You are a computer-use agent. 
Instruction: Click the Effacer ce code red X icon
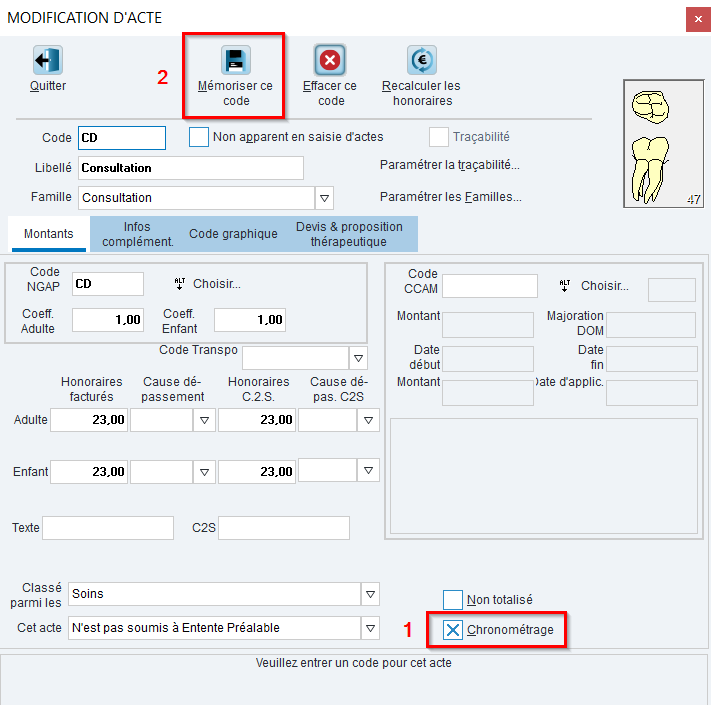click(x=330, y=60)
